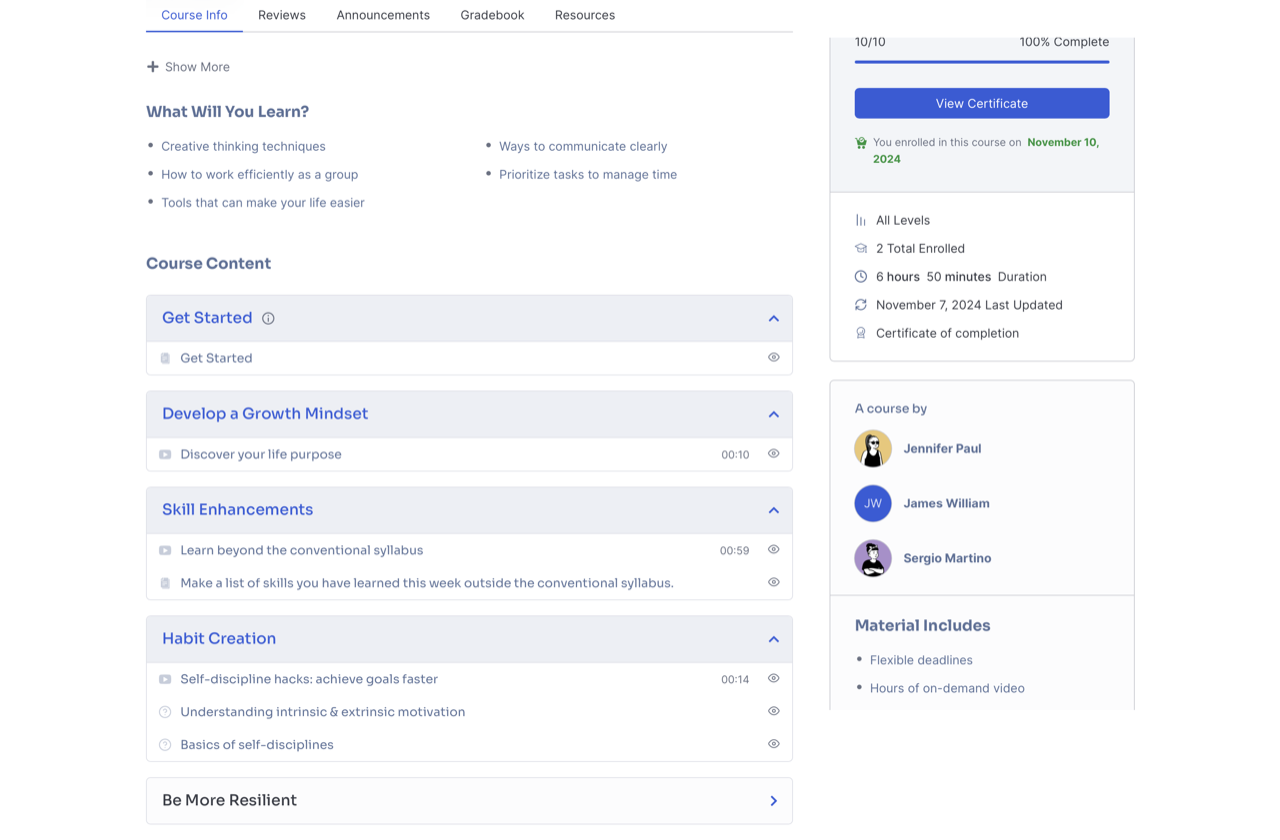This screenshot has height=840, width=1280.
Task: Select the assignment icon next to Get Started lesson
Action: (x=165, y=357)
